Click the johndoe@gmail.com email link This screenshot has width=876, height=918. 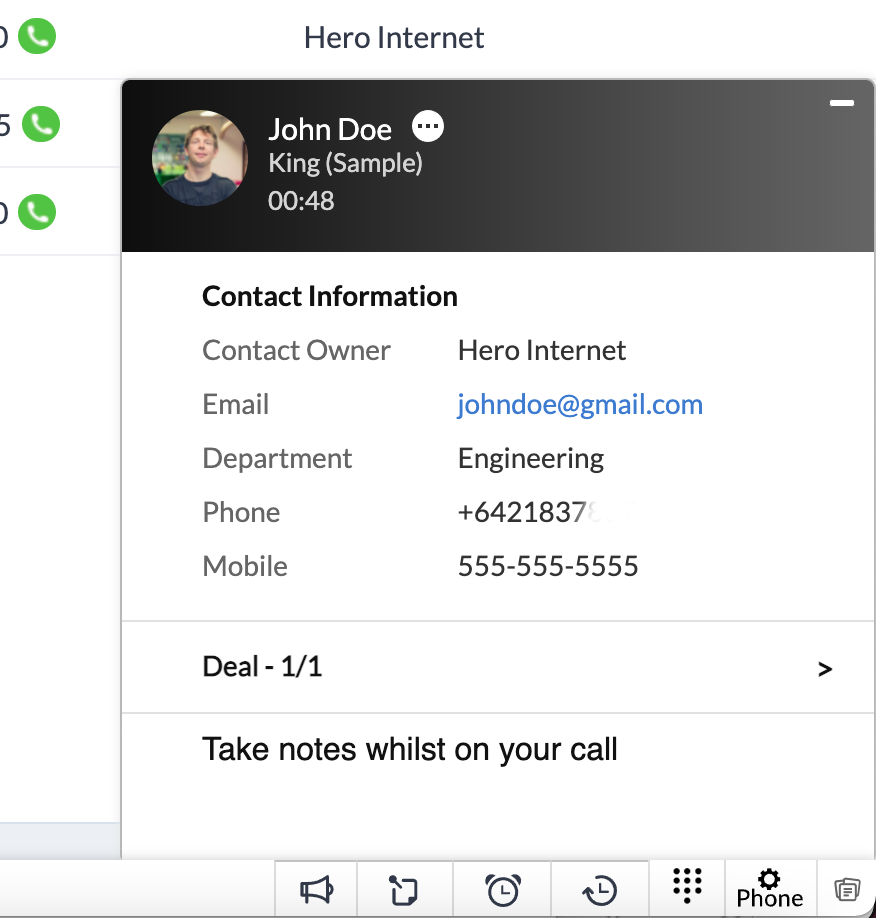pos(580,405)
